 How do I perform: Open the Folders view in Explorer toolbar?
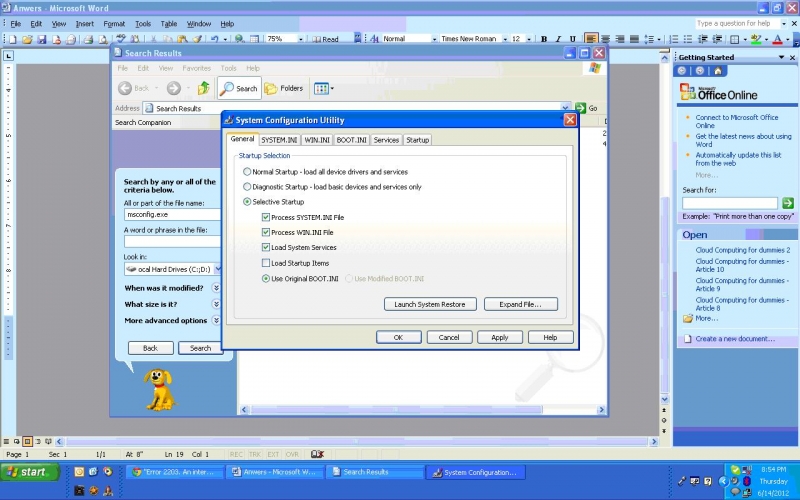tap(284, 88)
